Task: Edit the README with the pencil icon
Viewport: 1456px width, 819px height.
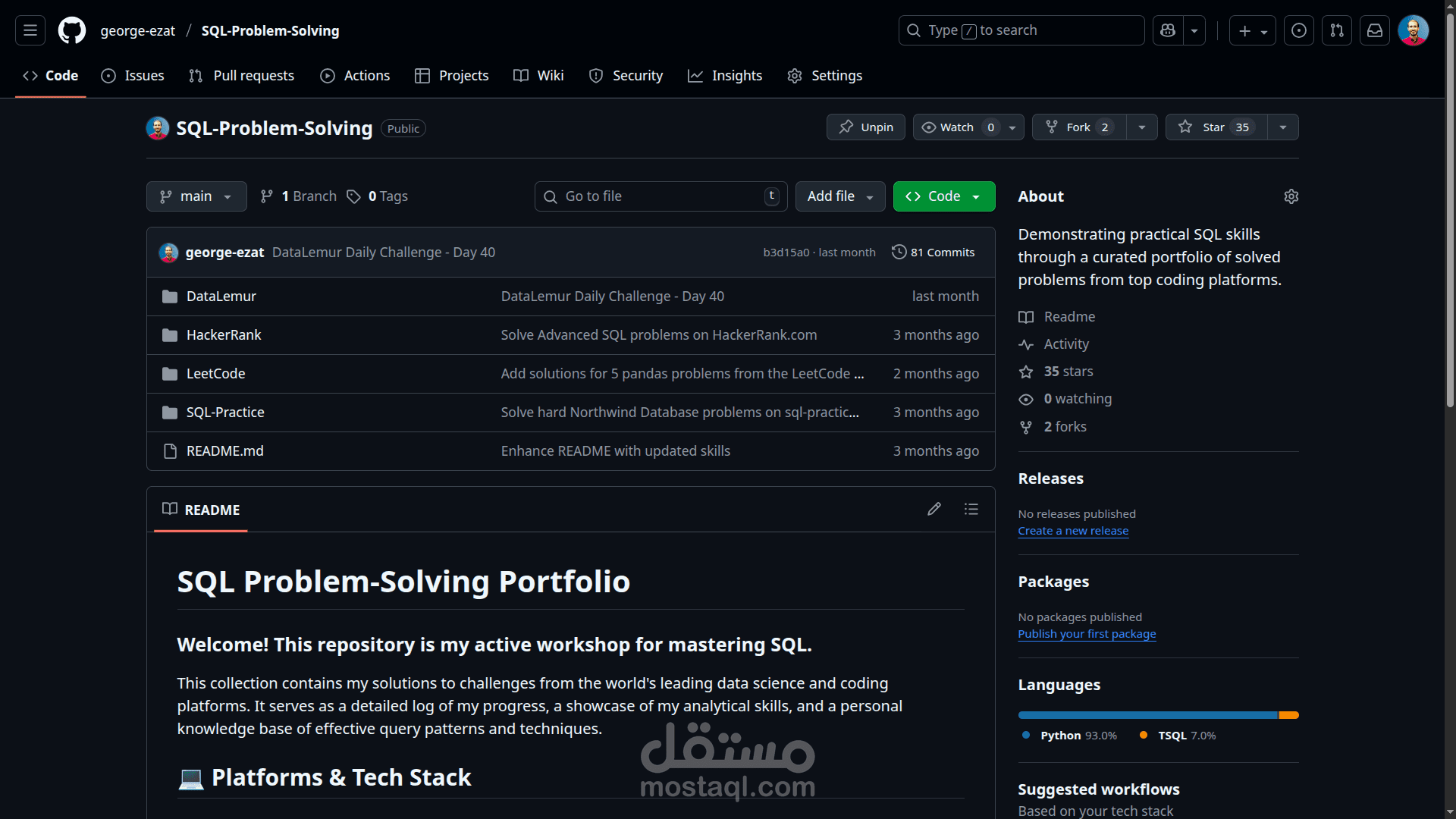Action: 934,510
